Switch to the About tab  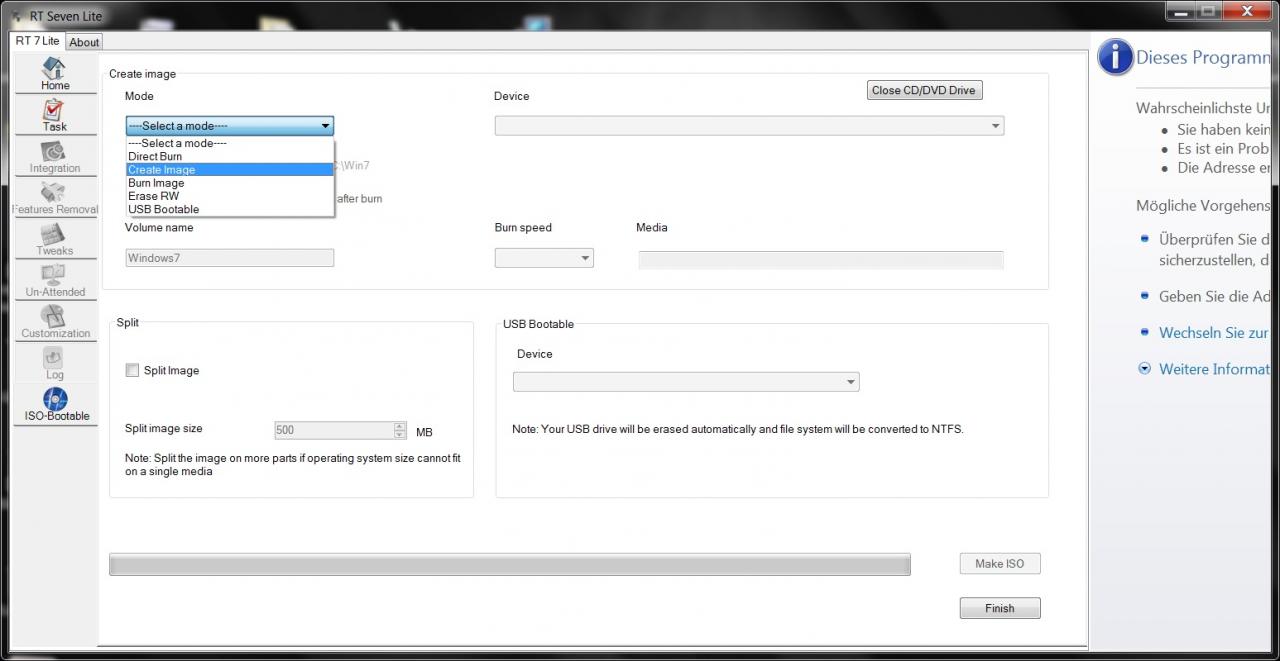84,42
